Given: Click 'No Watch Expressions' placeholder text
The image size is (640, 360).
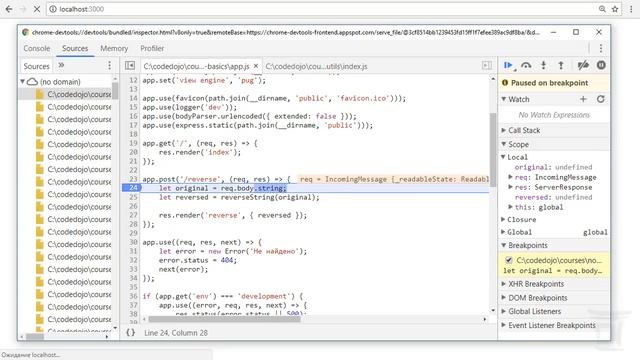Looking at the screenshot, I should 554,115.
